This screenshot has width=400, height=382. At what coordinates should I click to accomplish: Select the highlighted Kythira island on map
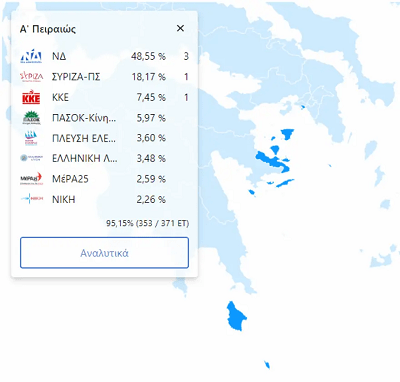pos(236,316)
